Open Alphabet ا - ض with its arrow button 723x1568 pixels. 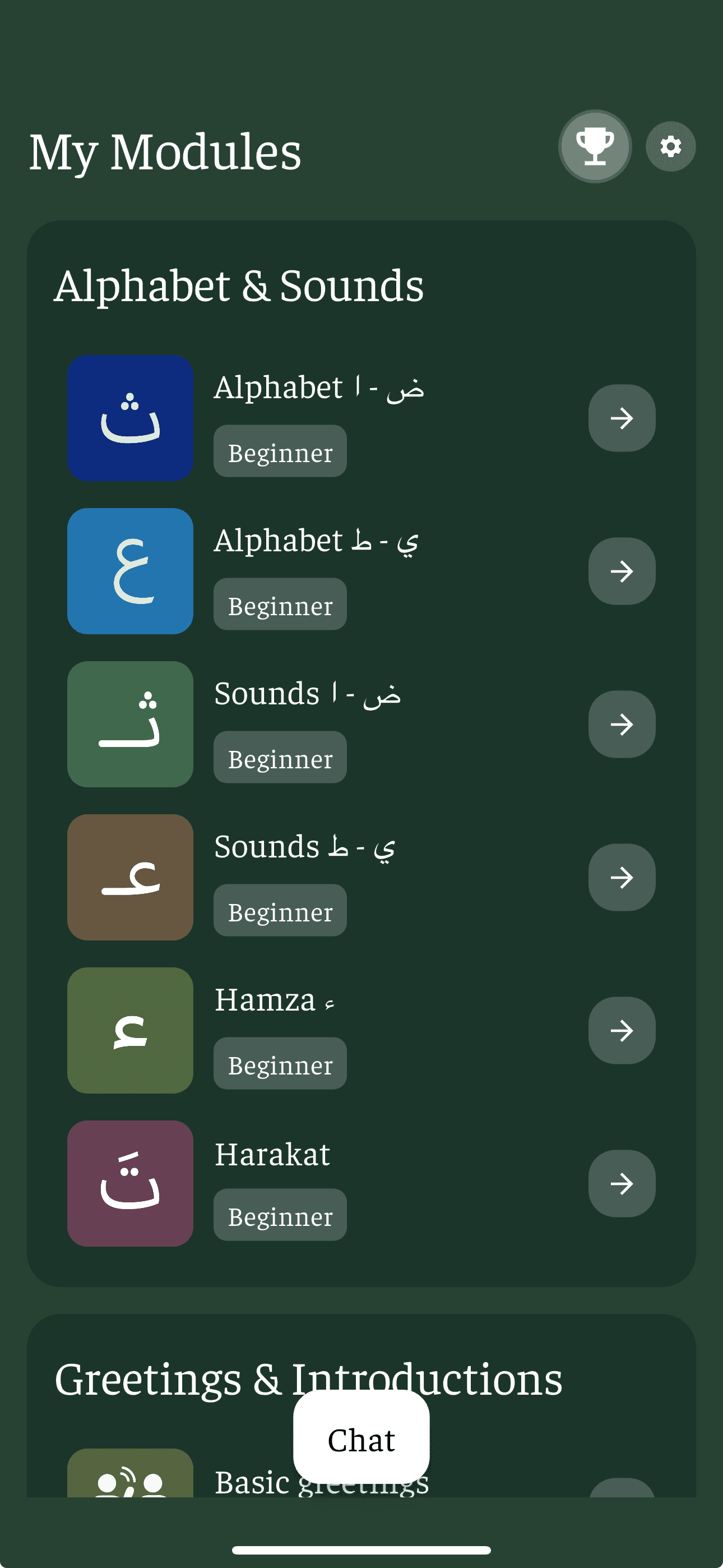622,418
